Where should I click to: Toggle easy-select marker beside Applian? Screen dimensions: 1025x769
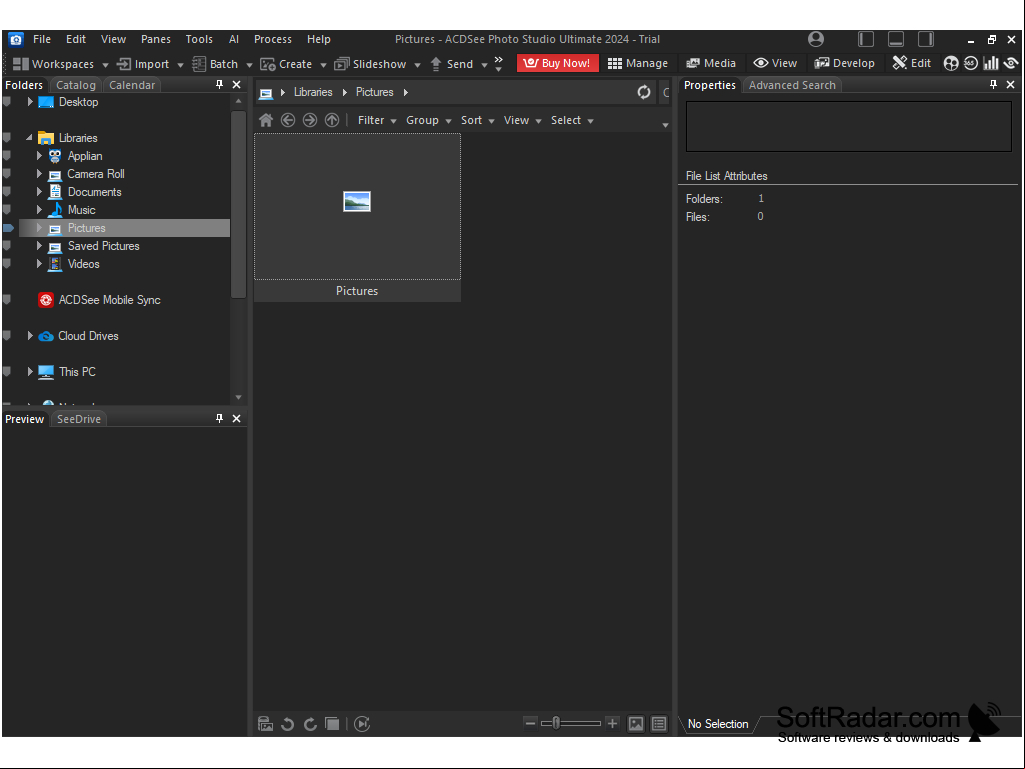(x=7, y=156)
